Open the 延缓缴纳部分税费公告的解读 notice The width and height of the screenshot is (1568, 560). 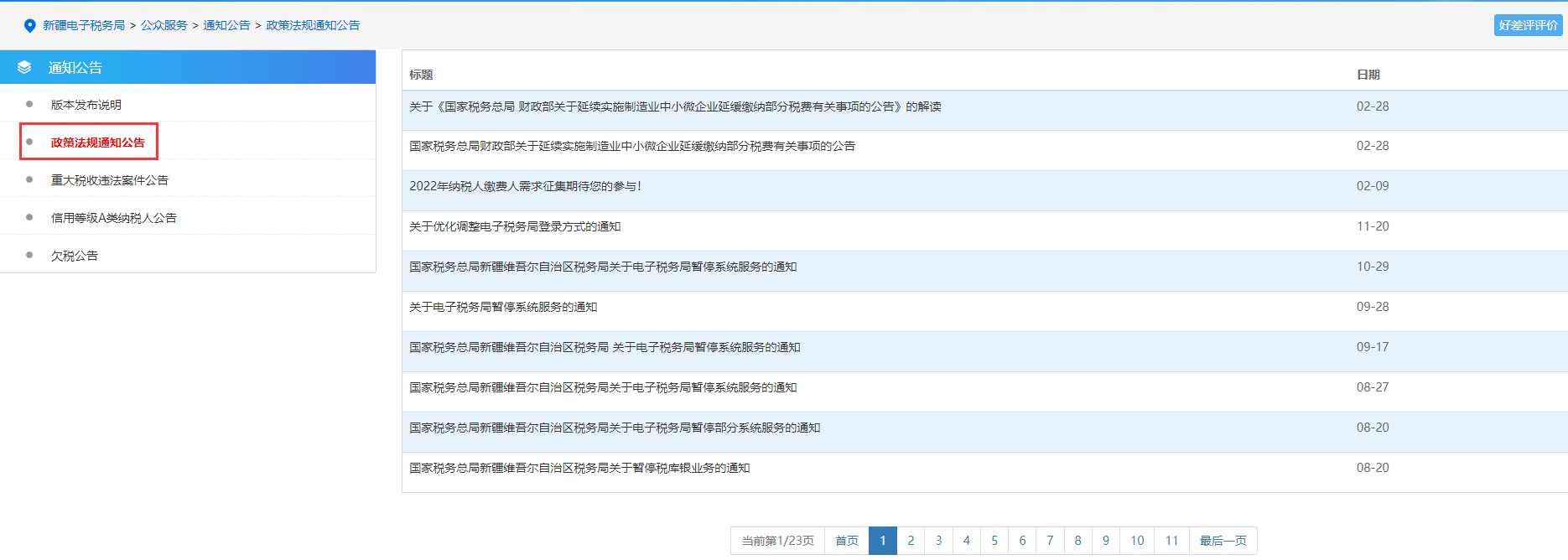point(675,106)
